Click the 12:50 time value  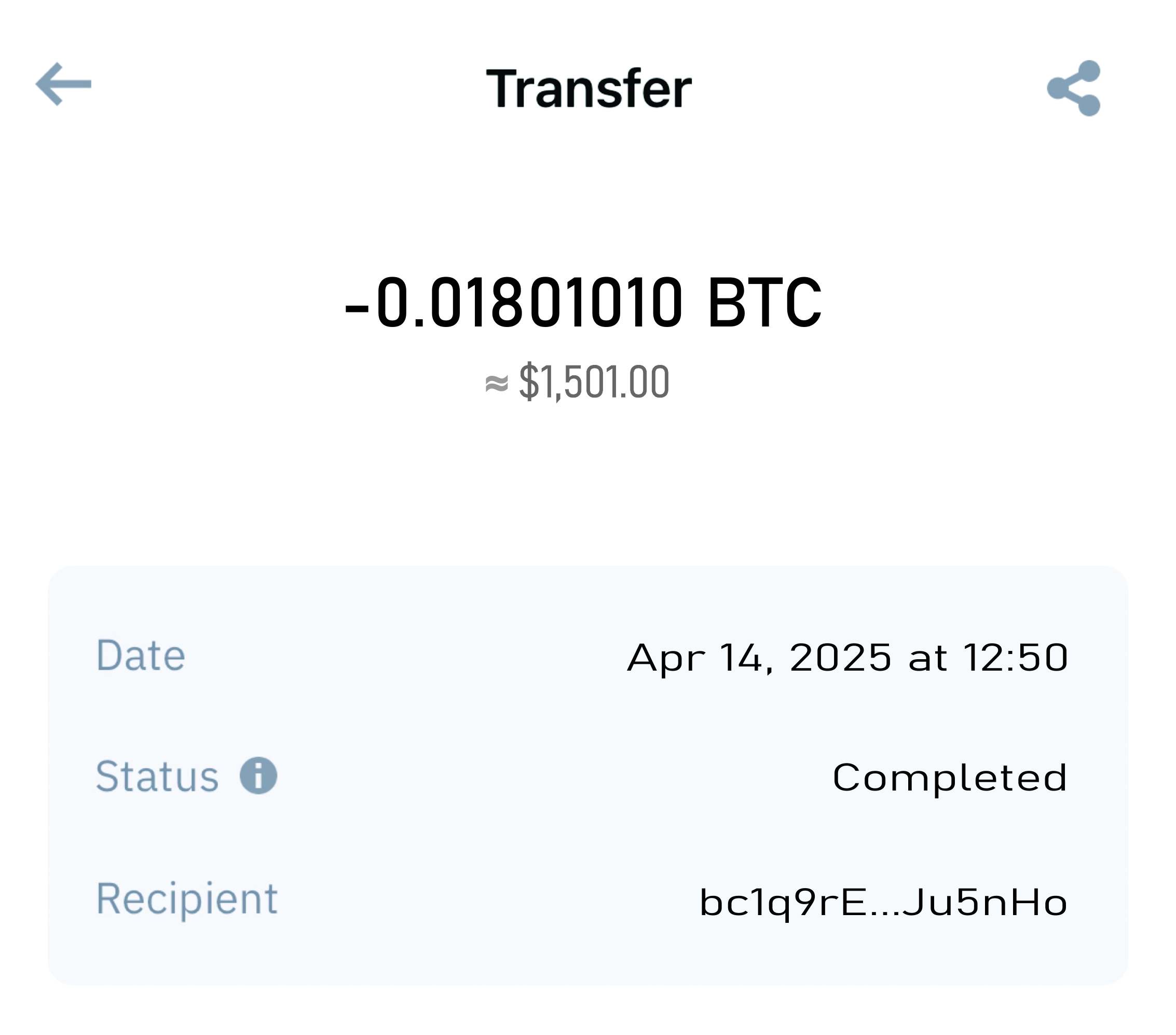(x=1016, y=657)
